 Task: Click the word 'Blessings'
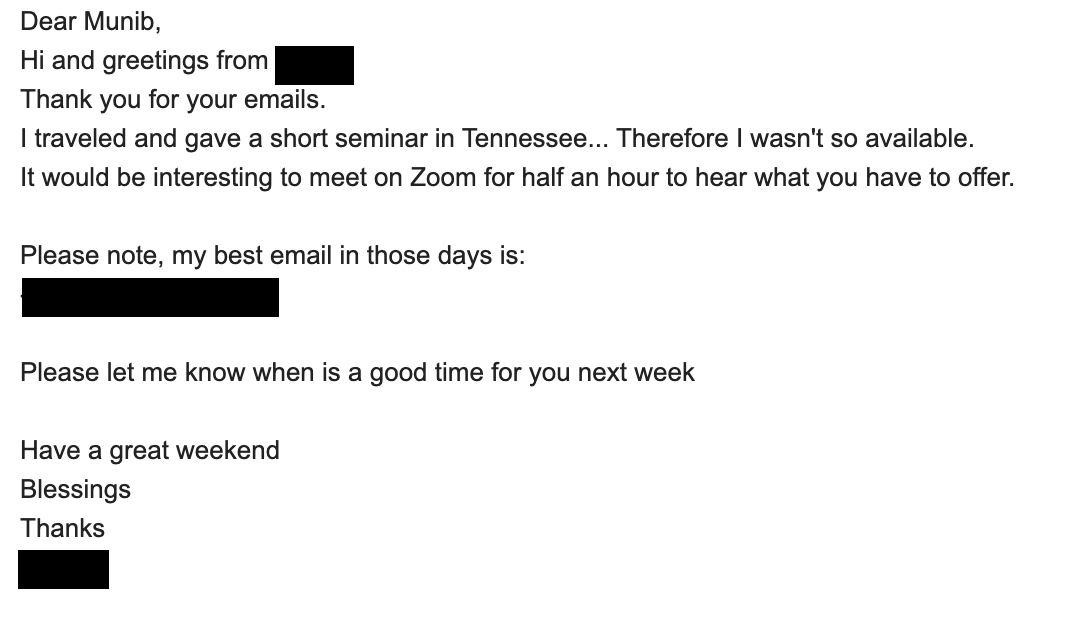pos(75,490)
